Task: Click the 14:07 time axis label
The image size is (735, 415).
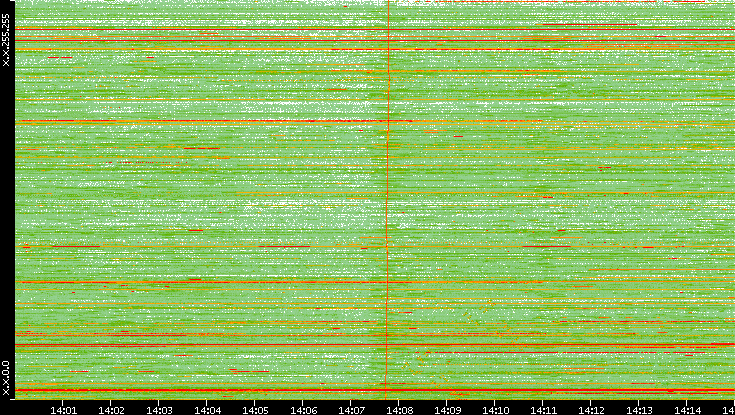Action: pos(351,411)
